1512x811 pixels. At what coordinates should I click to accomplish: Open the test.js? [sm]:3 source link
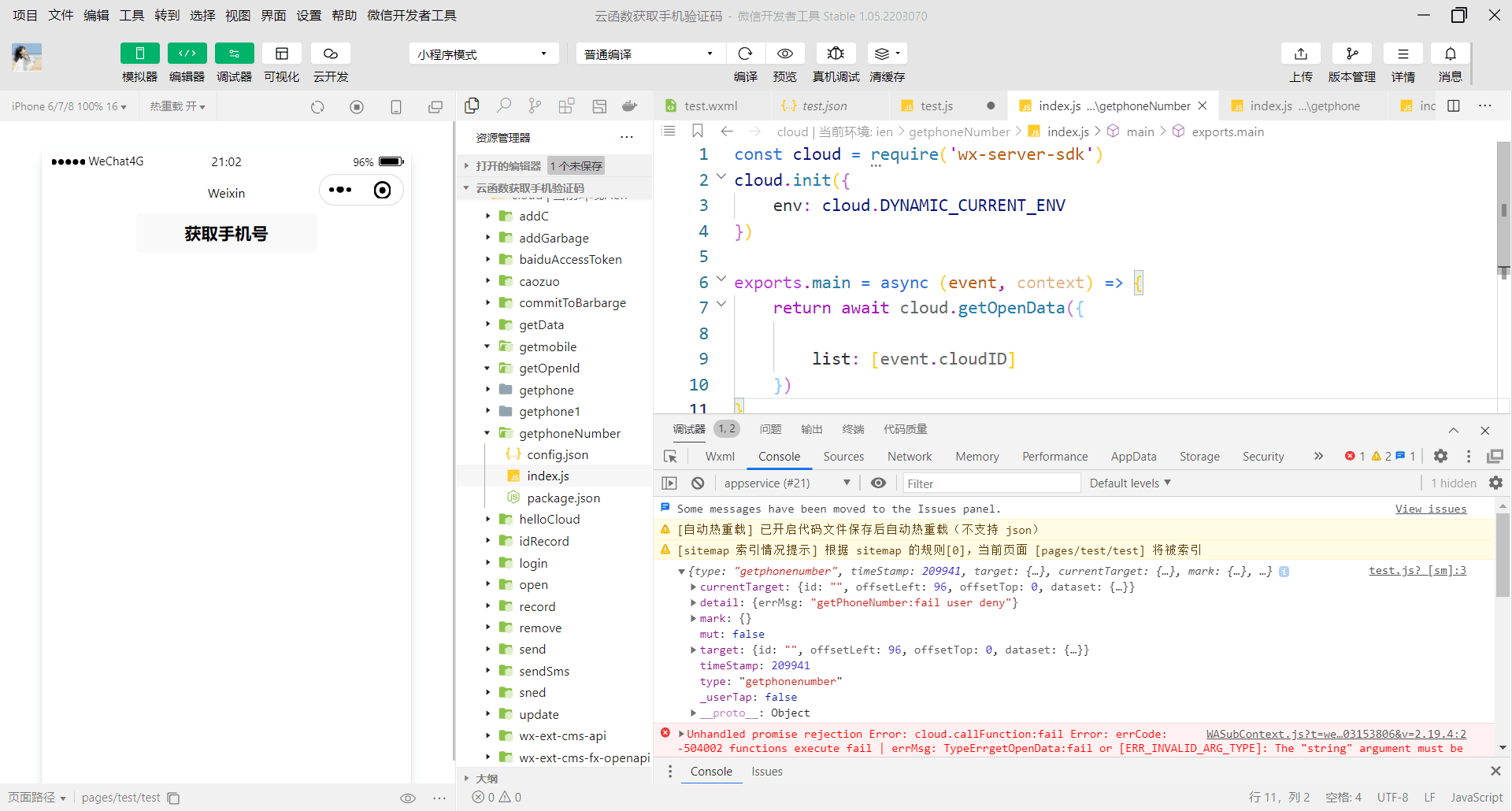point(1417,570)
